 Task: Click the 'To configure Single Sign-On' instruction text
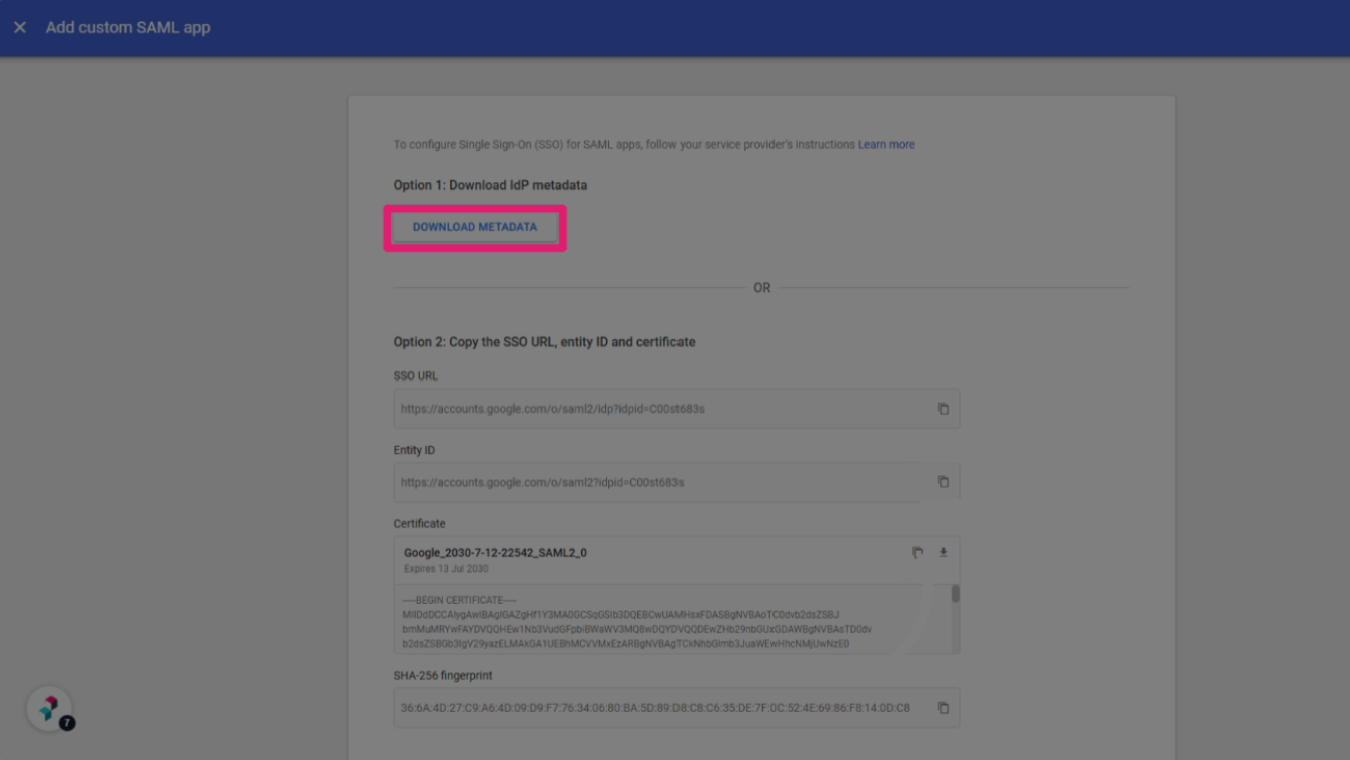[x=625, y=145]
